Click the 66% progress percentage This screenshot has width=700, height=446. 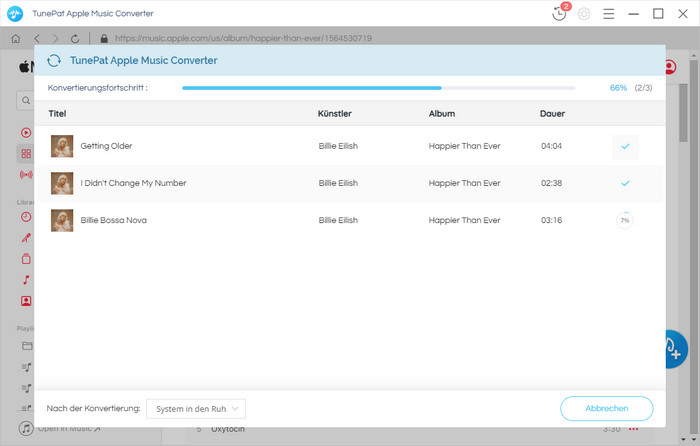[618, 88]
